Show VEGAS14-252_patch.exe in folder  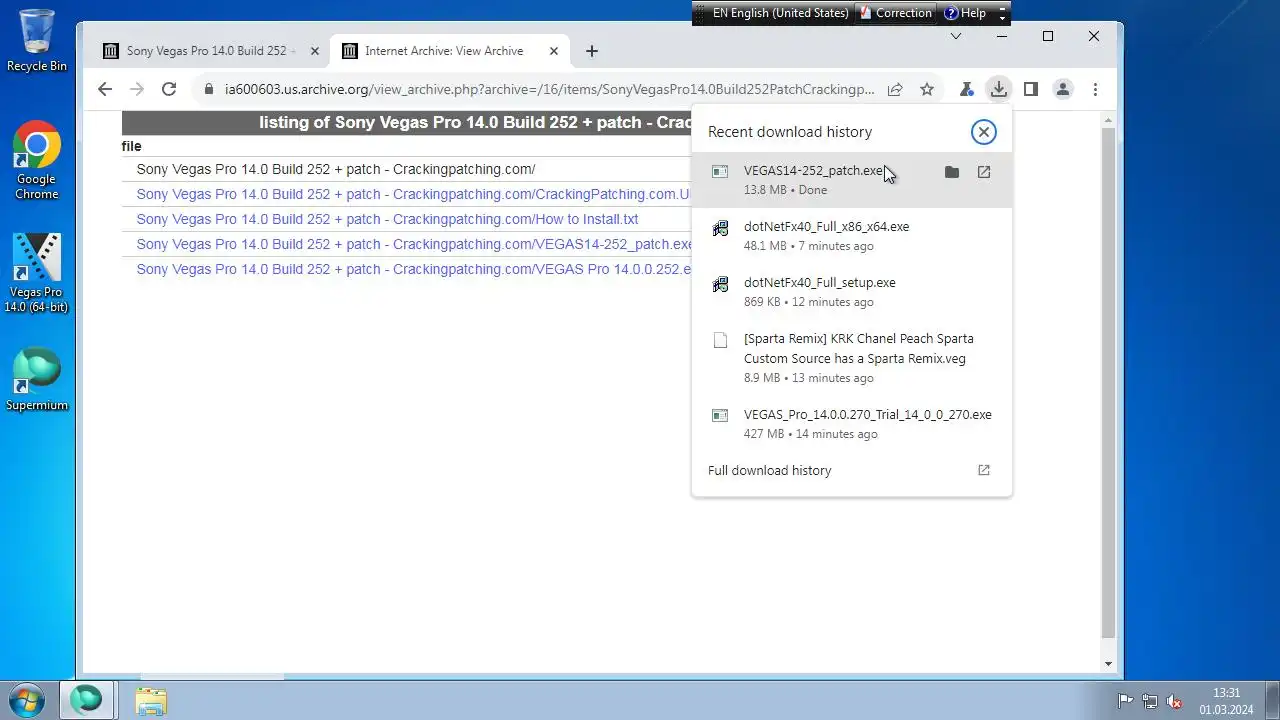[x=952, y=172]
